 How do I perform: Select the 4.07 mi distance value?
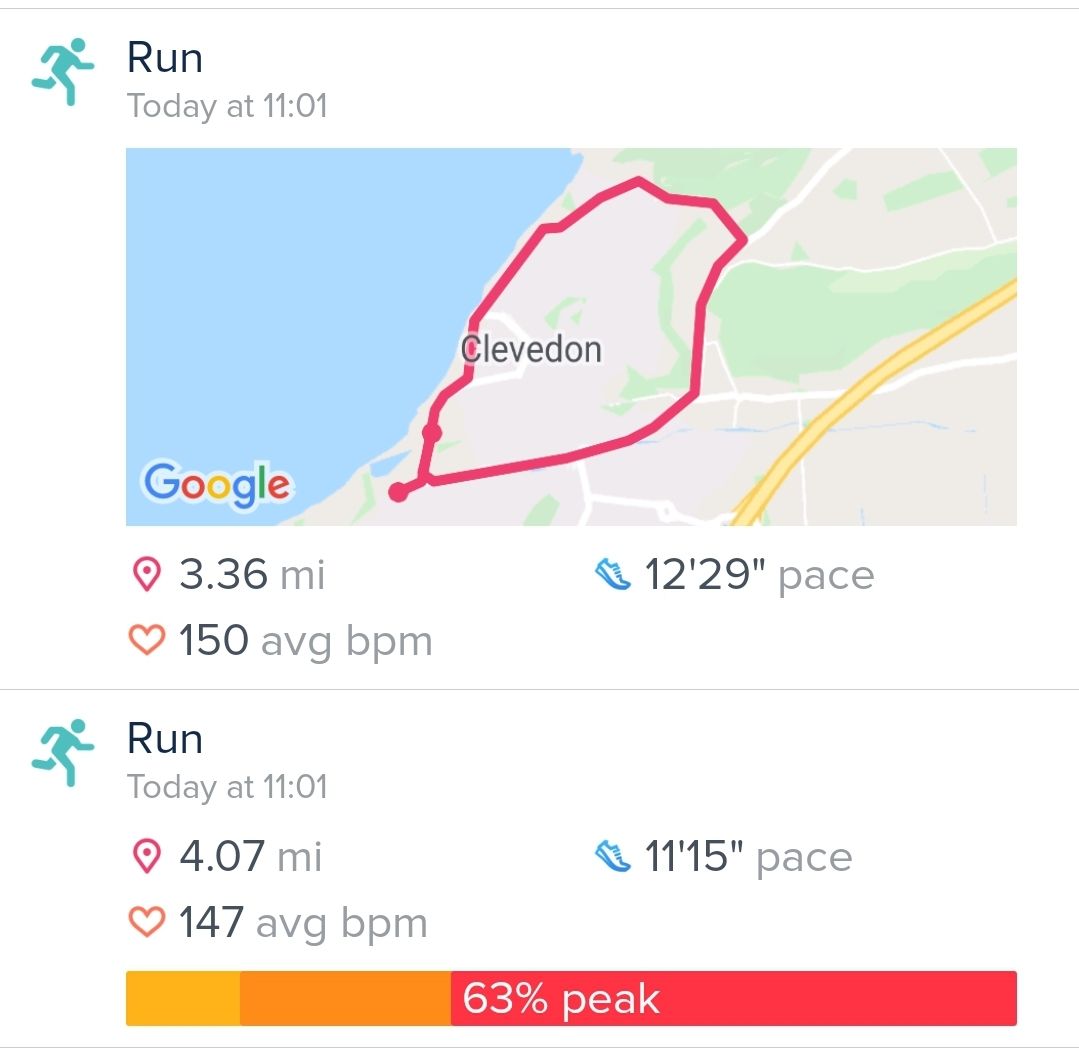pos(250,856)
